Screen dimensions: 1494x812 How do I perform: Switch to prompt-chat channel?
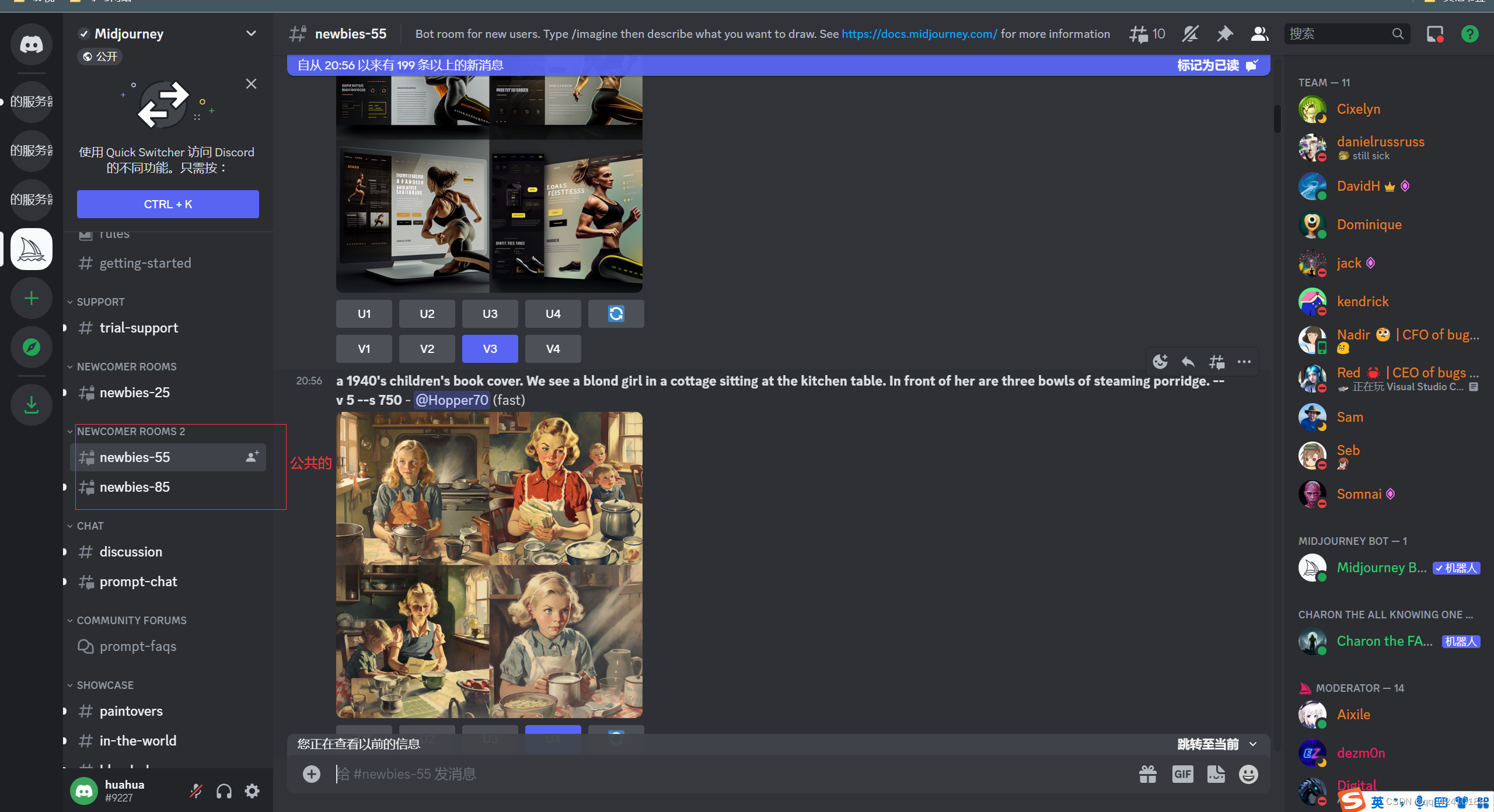pyautogui.click(x=138, y=582)
